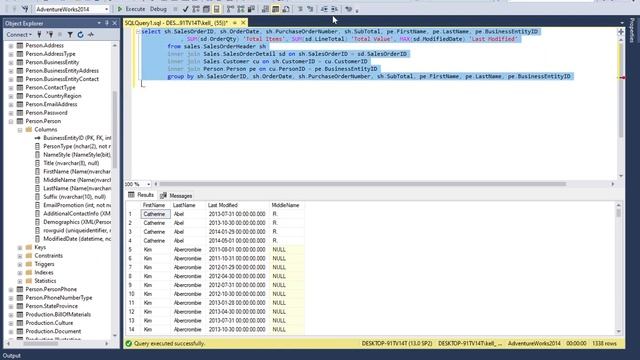Click the Results to File toolbar icon
The image size is (640, 360).
pos(286,9)
